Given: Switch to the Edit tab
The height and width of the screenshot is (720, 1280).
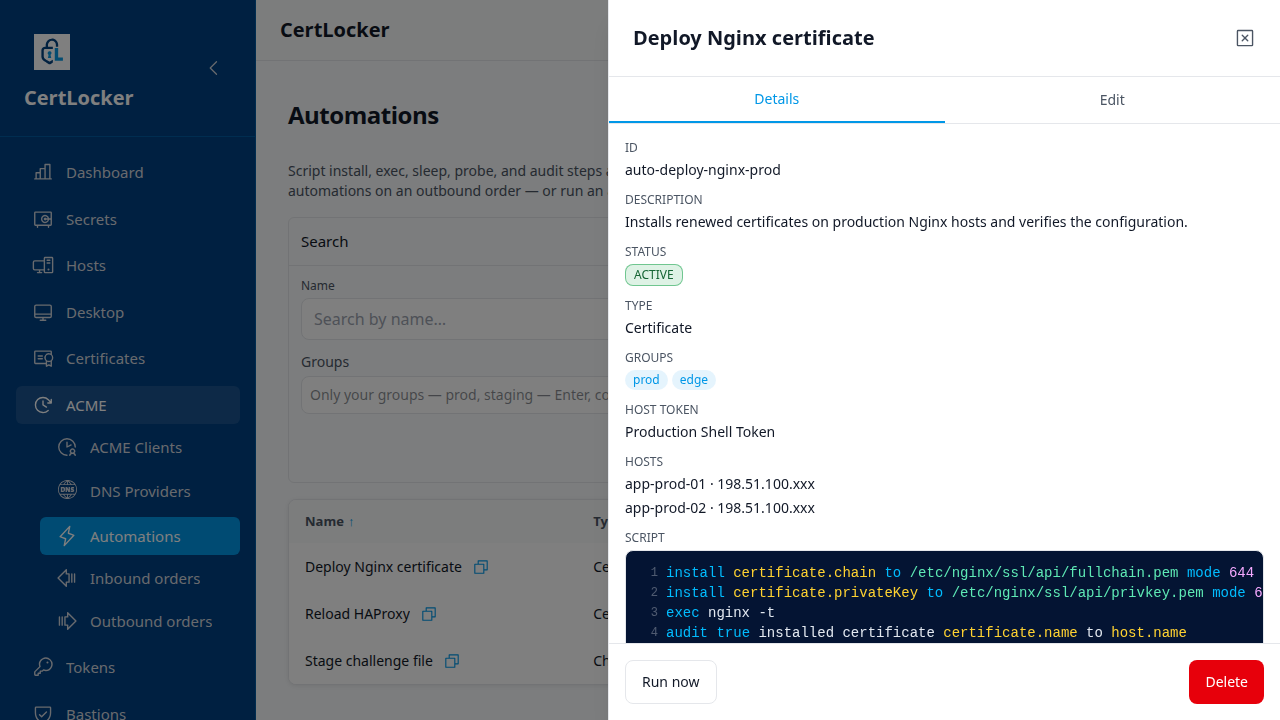Looking at the screenshot, I should click(1112, 99).
